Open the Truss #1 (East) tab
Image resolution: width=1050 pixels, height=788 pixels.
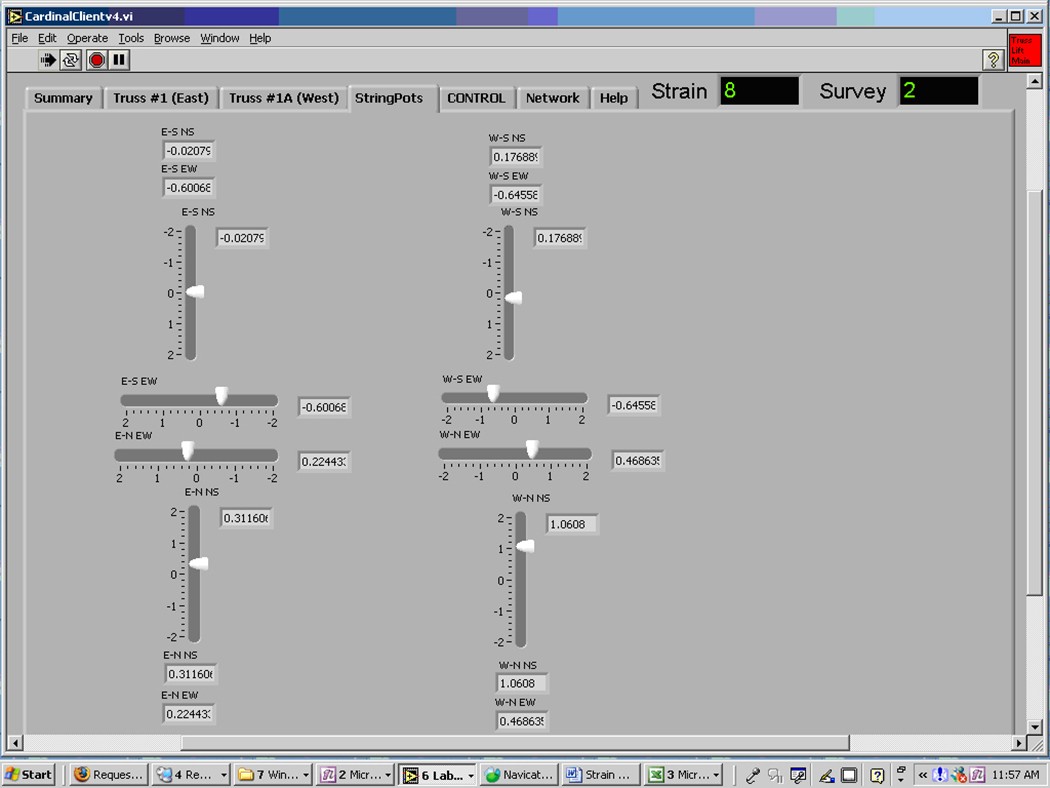click(x=161, y=98)
